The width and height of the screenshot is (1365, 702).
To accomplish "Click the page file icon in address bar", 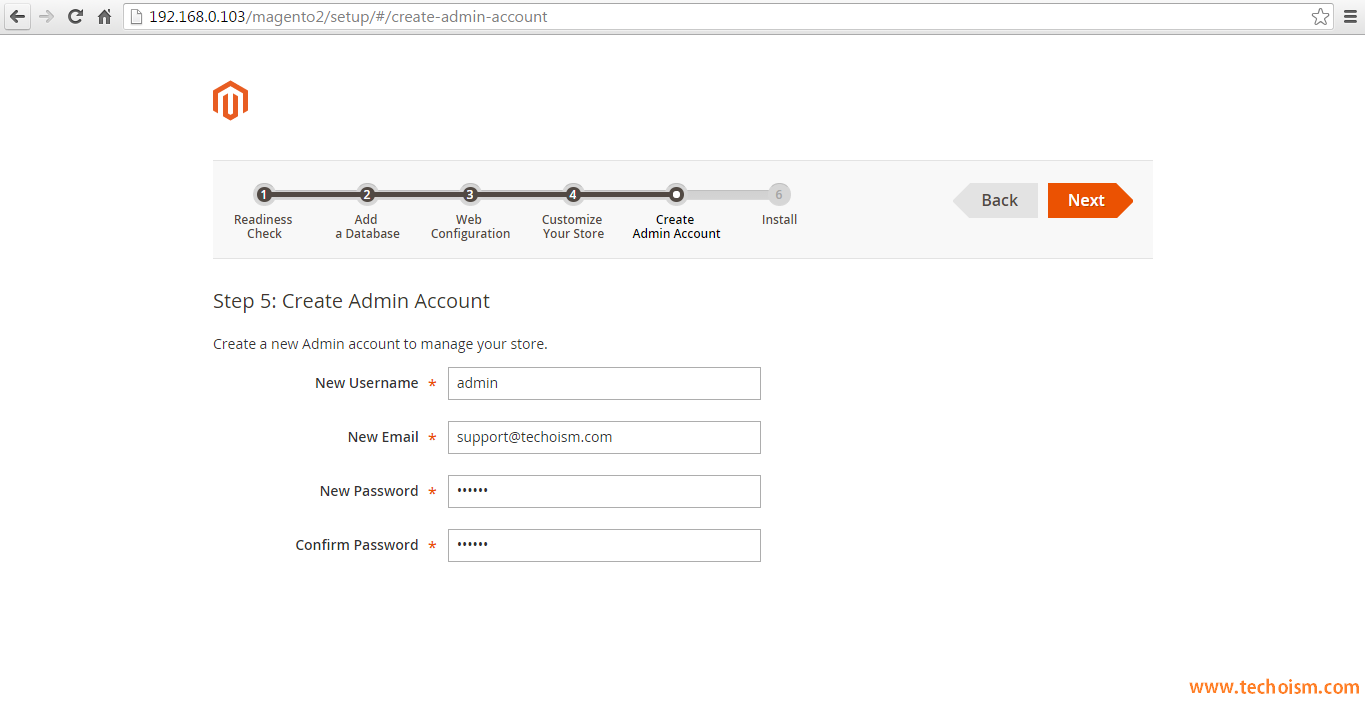I will tap(138, 17).
